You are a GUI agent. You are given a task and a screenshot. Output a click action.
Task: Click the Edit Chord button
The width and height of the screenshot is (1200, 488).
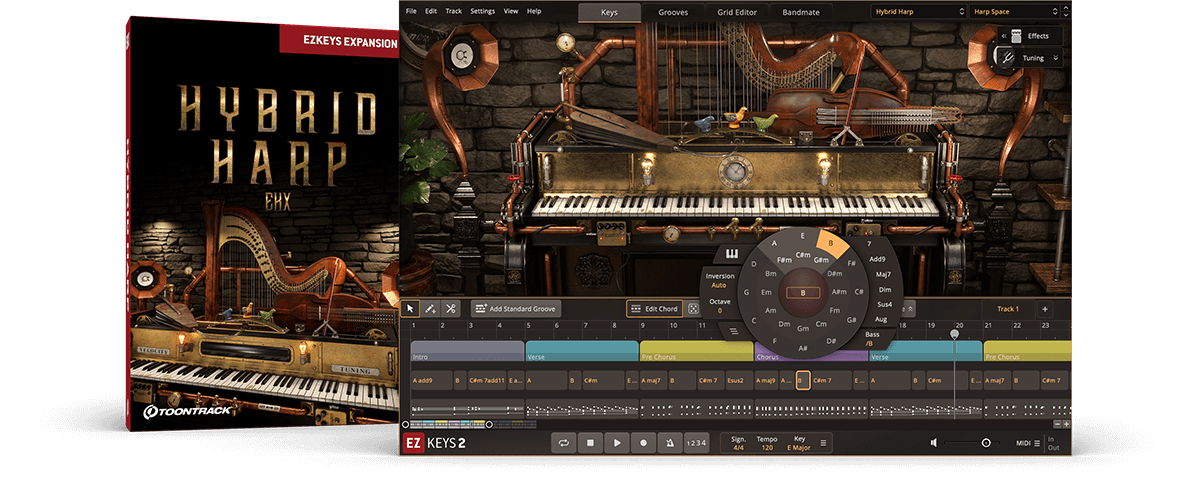pyautogui.click(x=653, y=309)
